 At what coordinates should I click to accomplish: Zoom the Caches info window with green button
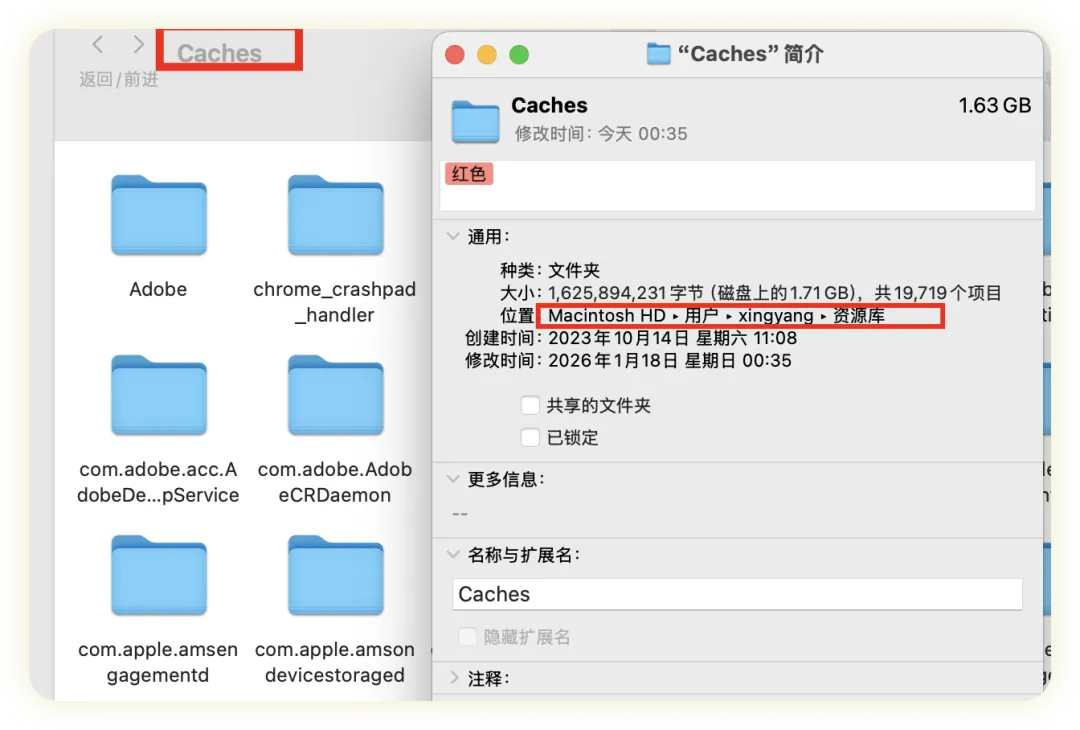click(x=519, y=54)
